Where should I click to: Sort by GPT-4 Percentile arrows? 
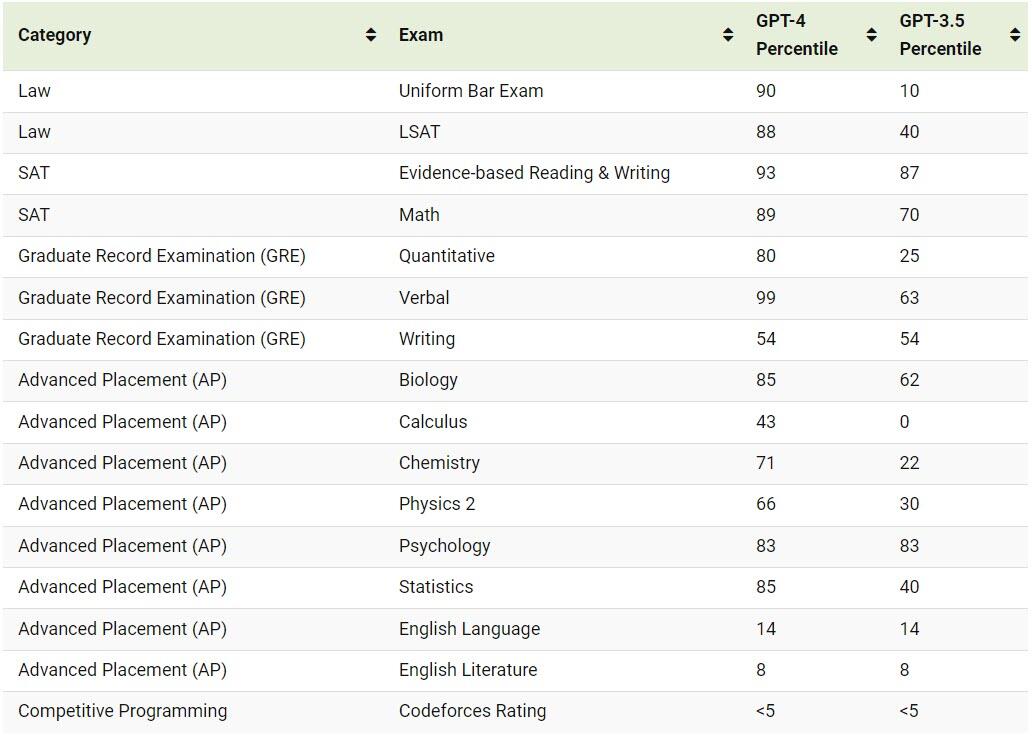click(x=871, y=35)
